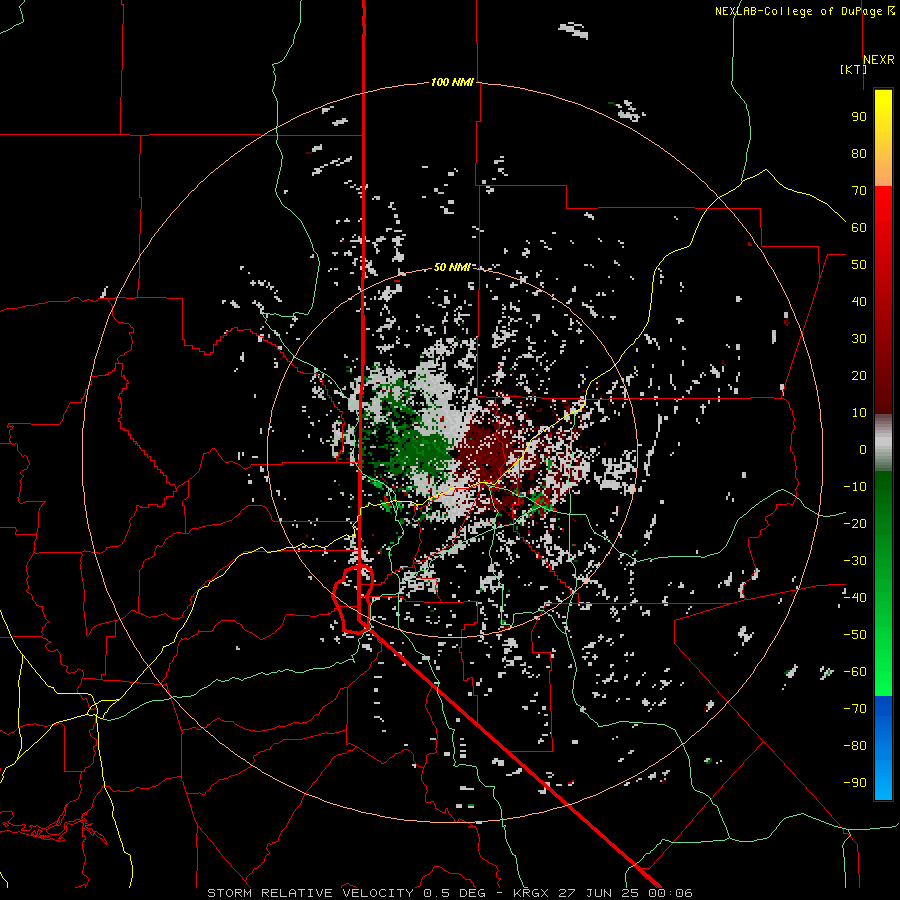Click the 80 value on the velocity scale
The width and height of the screenshot is (900, 900).
pyautogui.click(x=859, y=153)
